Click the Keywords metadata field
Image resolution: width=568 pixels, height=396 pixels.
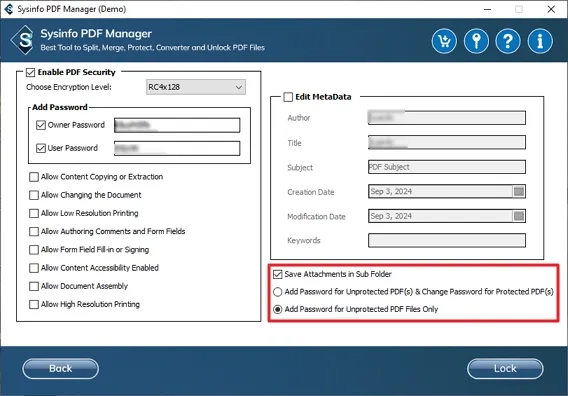[x=447, y=240]
